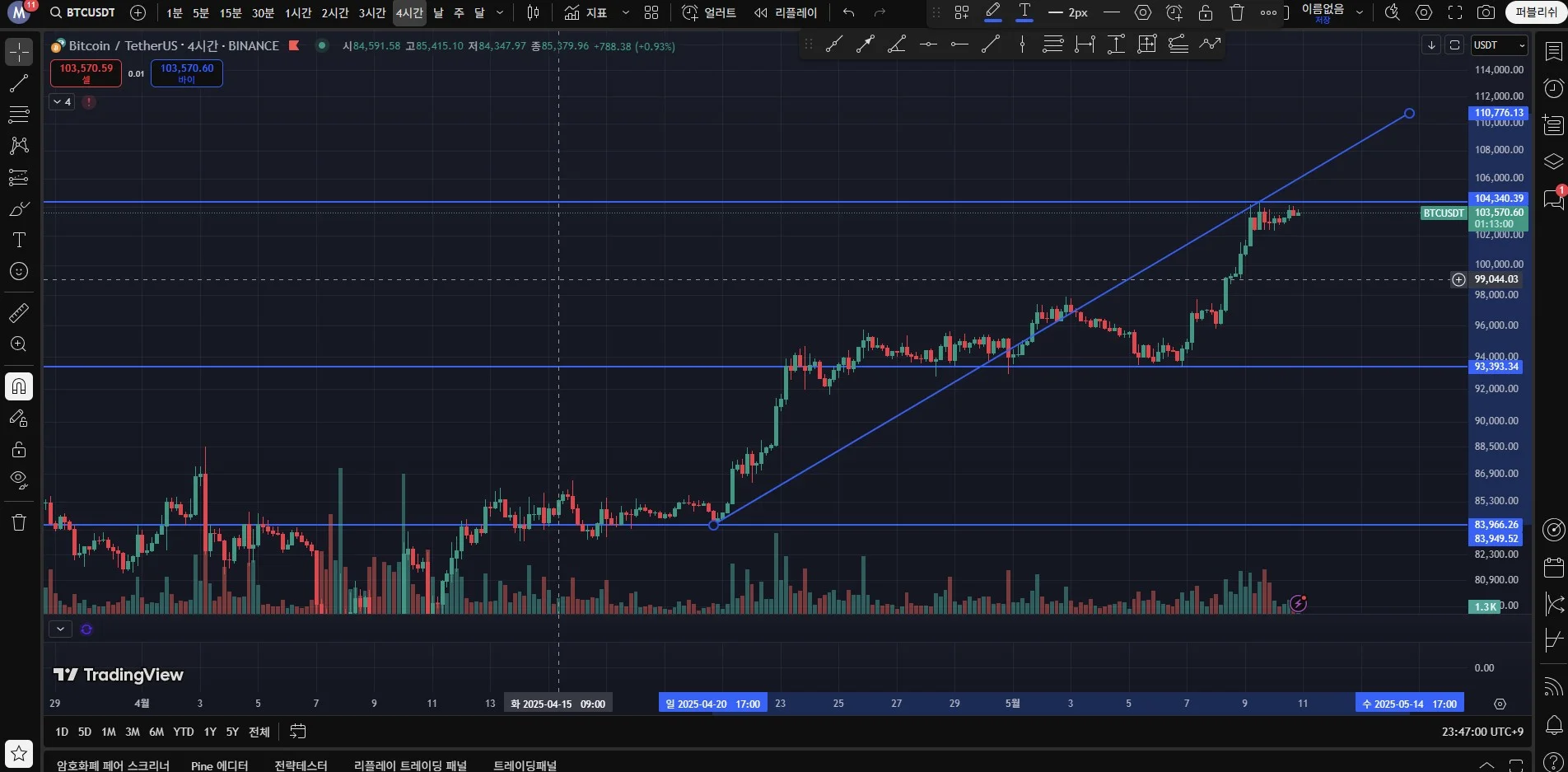Open the 얼러트 alert button

coord(709,12)
